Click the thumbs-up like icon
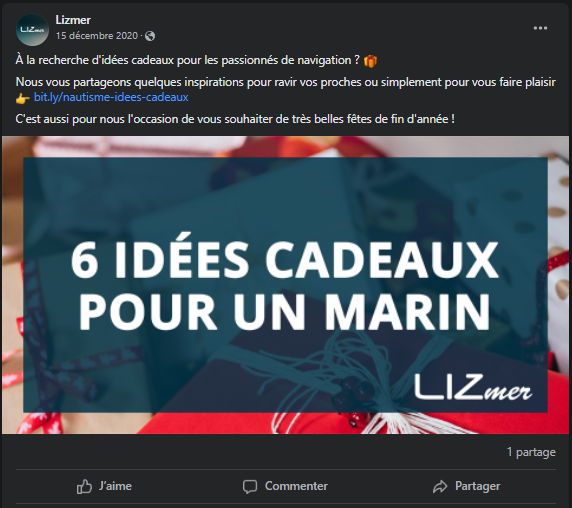The width and height of the screenshot is (572, 508). click(84, 486)
